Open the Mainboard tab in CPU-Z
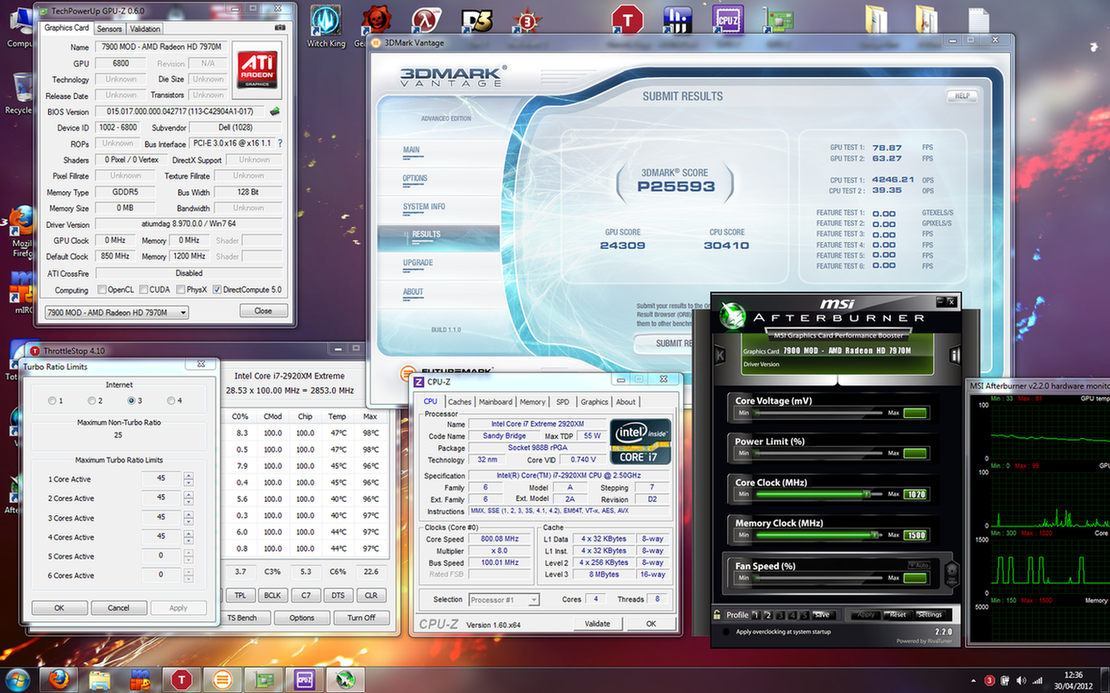Viewport: 1110px width, 693px height. pyautogui.click(x=496, y=401)
